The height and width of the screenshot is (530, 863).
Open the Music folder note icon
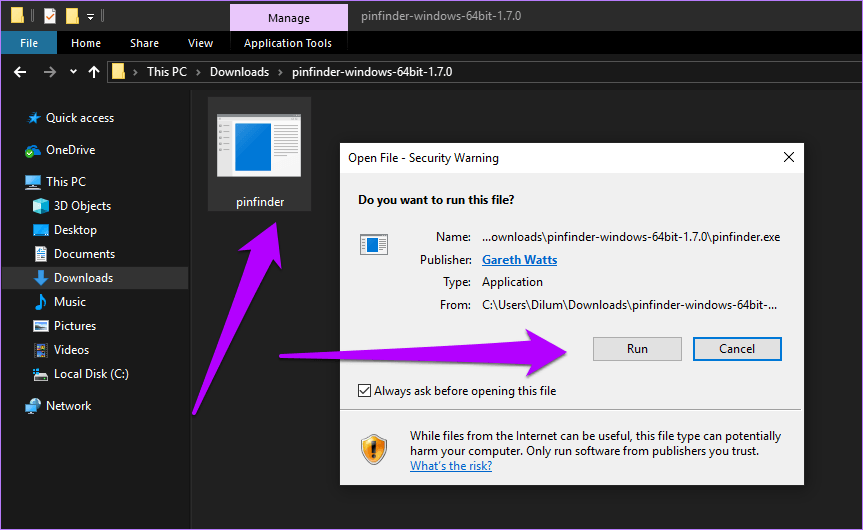click(x=41, y=302)
